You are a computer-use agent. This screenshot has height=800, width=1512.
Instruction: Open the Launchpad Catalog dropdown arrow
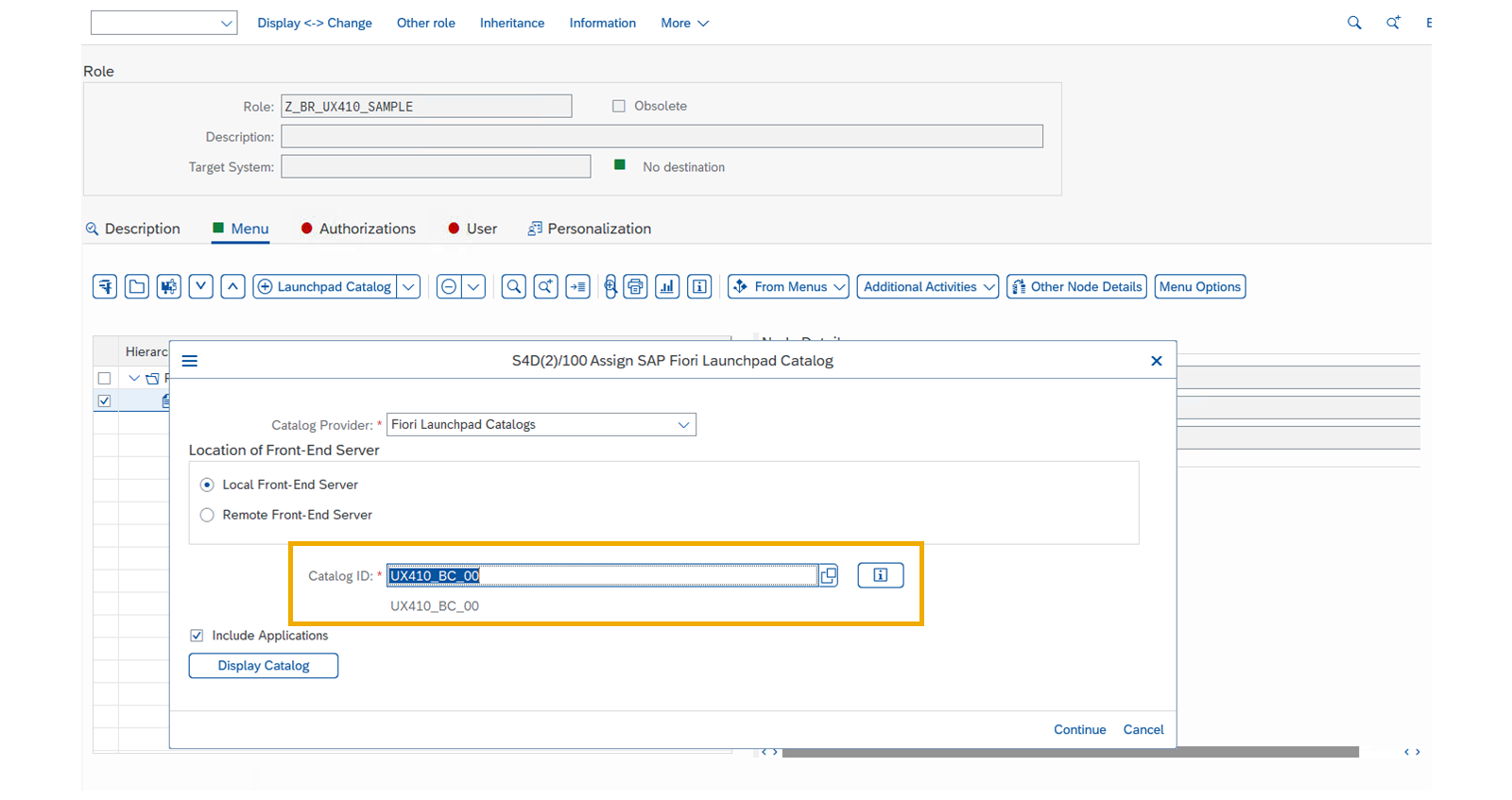click(x=408, y=286)
